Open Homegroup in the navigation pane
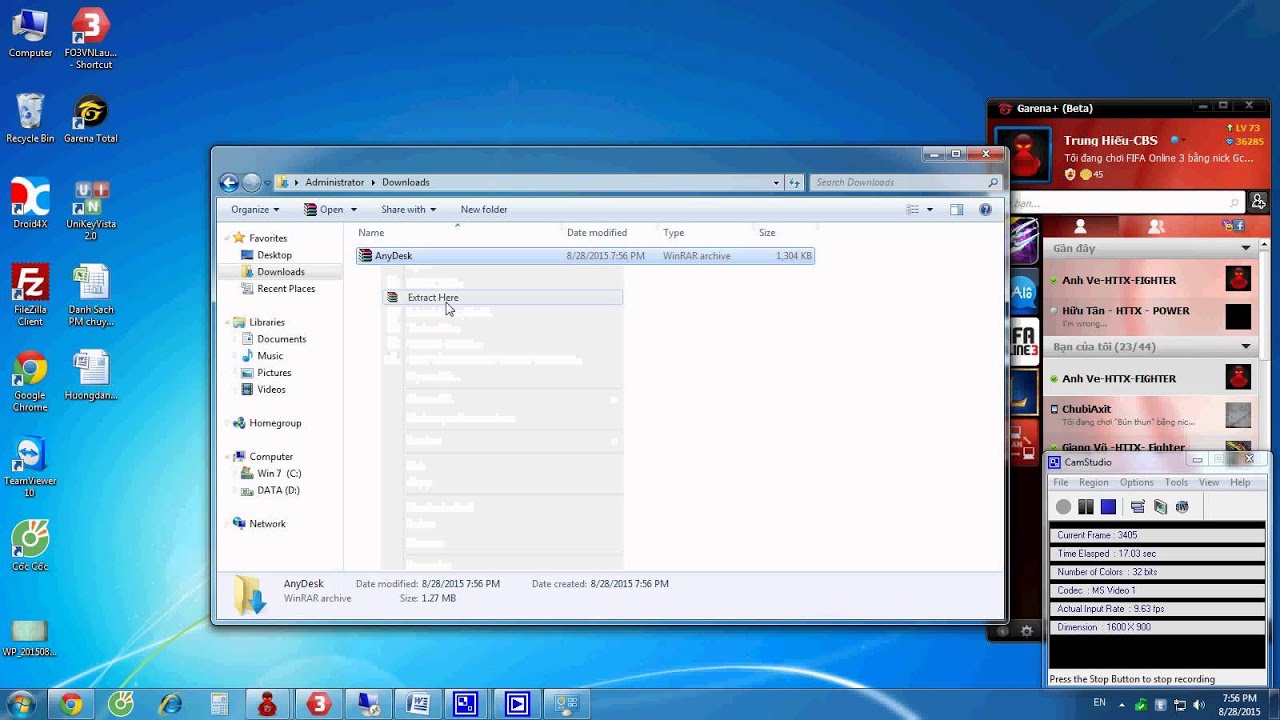 coord(274,423)
